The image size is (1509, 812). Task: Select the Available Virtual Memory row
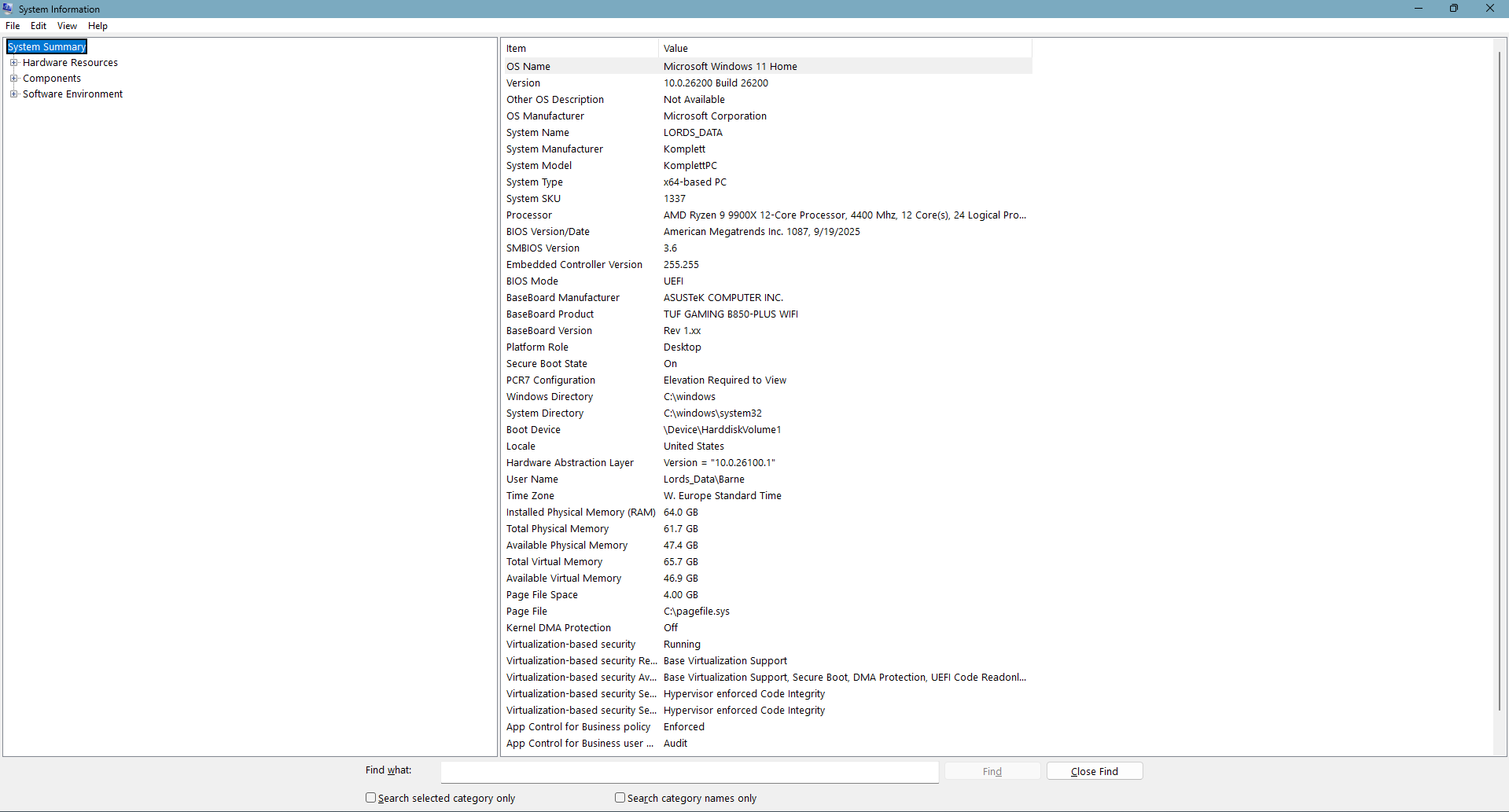point(768,579)
